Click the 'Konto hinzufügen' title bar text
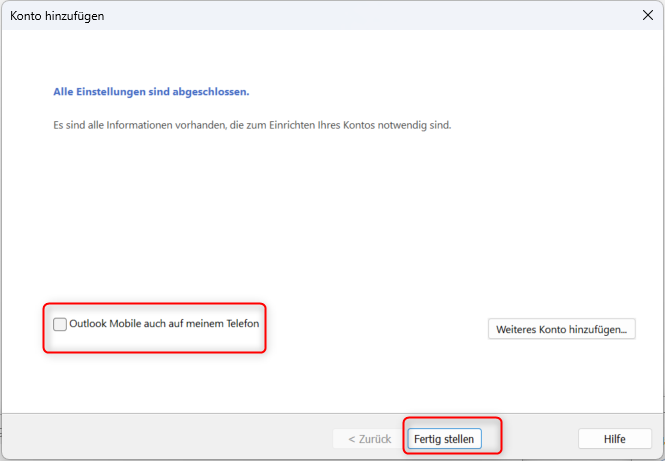 click(x=57, y=16)
